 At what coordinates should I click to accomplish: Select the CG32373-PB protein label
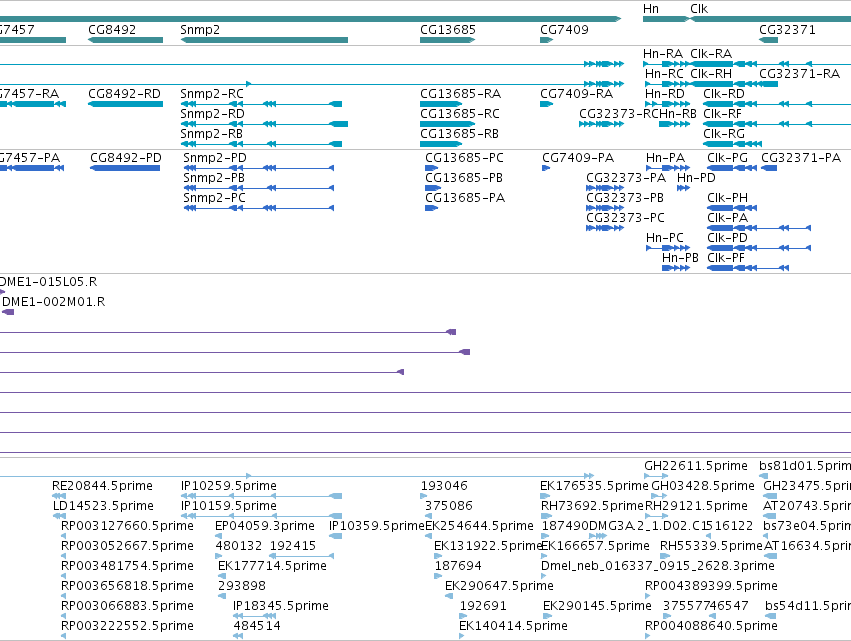click(625, 198)
